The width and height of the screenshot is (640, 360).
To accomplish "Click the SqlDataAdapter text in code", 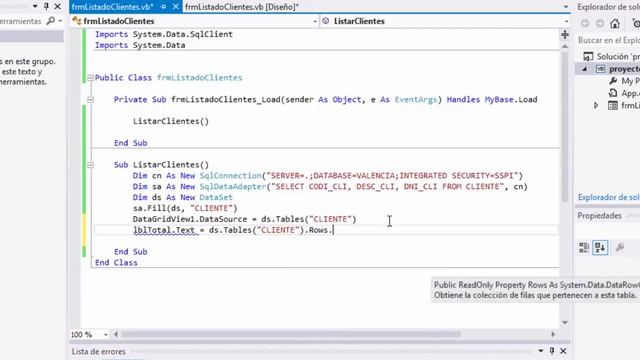I will 233,187.
